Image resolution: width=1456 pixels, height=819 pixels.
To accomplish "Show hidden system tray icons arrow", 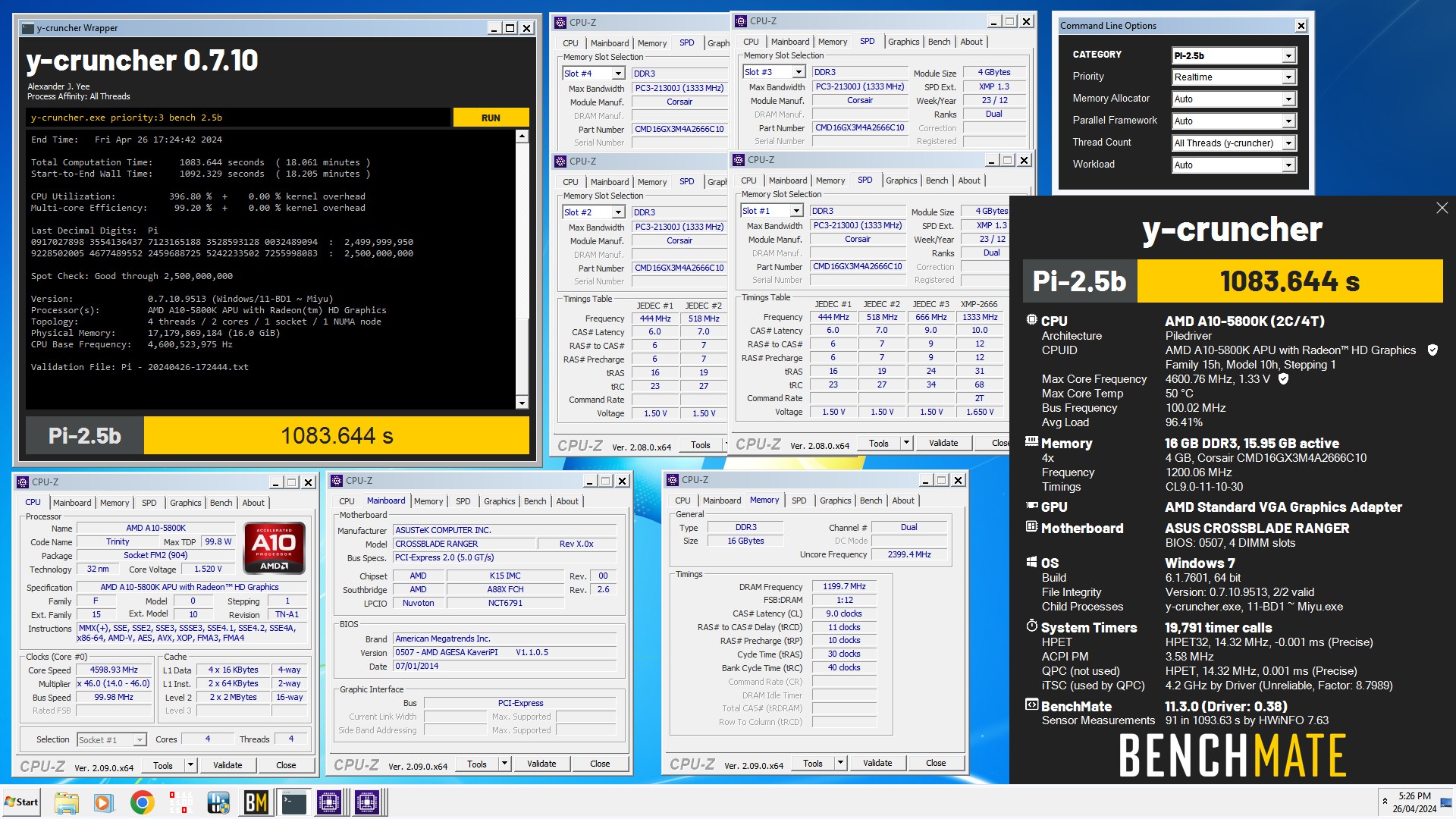I will coord(1385,801).
